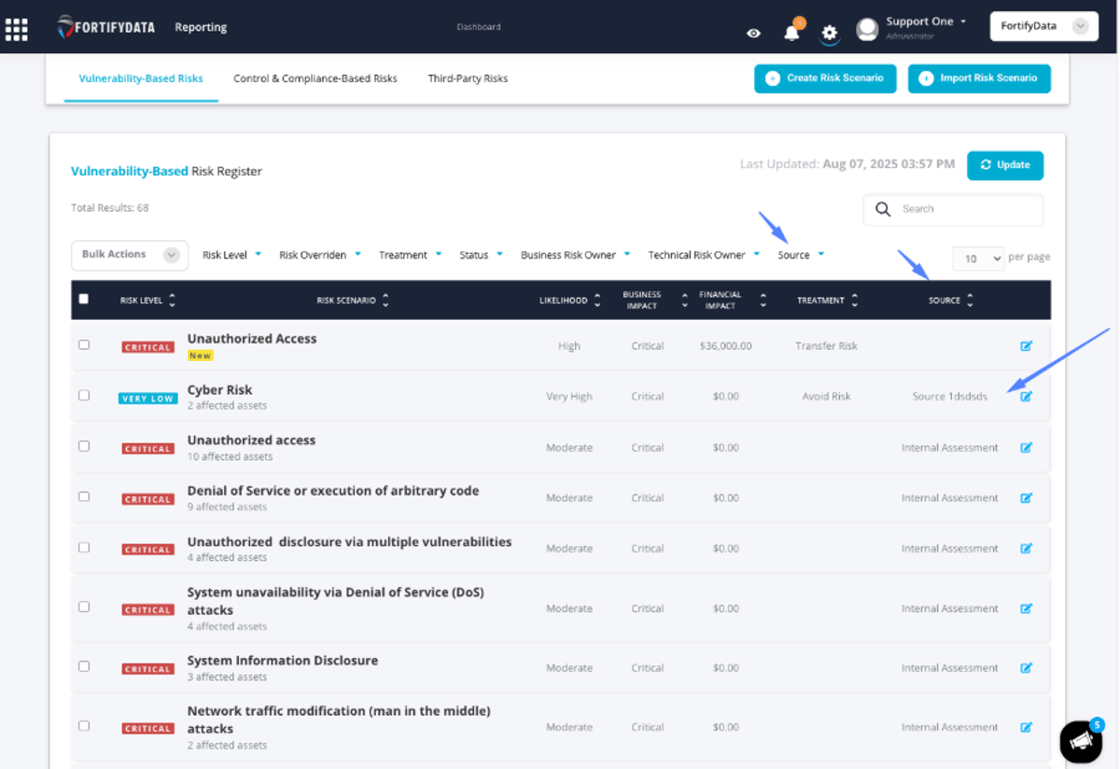Click the FortifyData logo

(103, 27)
